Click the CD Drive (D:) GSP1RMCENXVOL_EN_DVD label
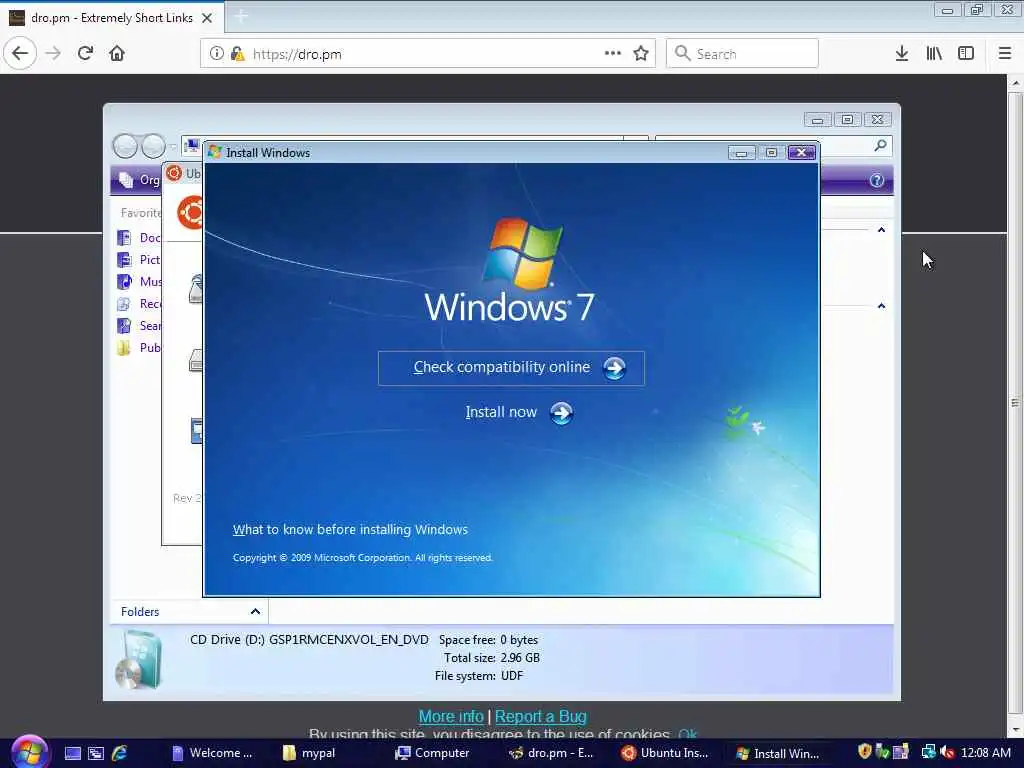The height and width of the screenshot is (768, 1024). point(309,640)
